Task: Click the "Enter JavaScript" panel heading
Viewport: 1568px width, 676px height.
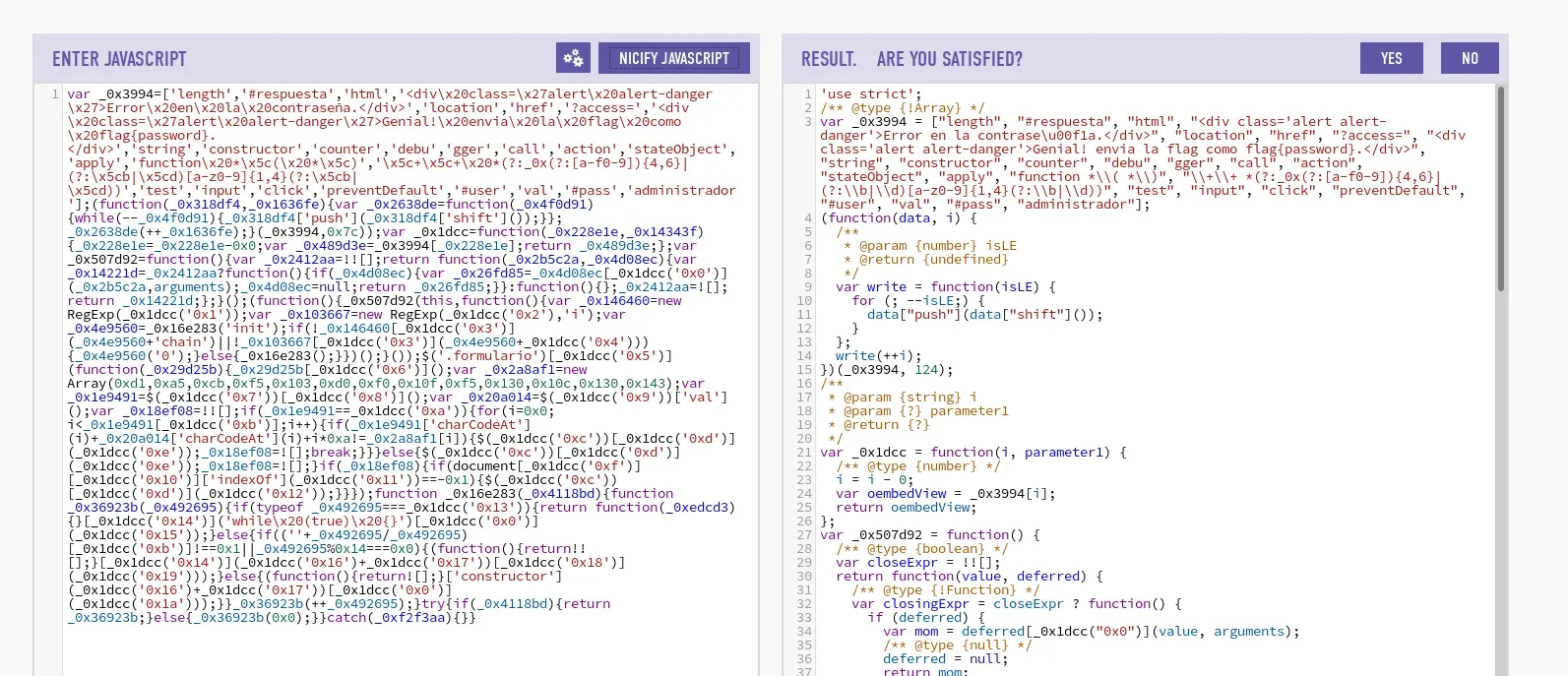Action: (x=119, y=59)
